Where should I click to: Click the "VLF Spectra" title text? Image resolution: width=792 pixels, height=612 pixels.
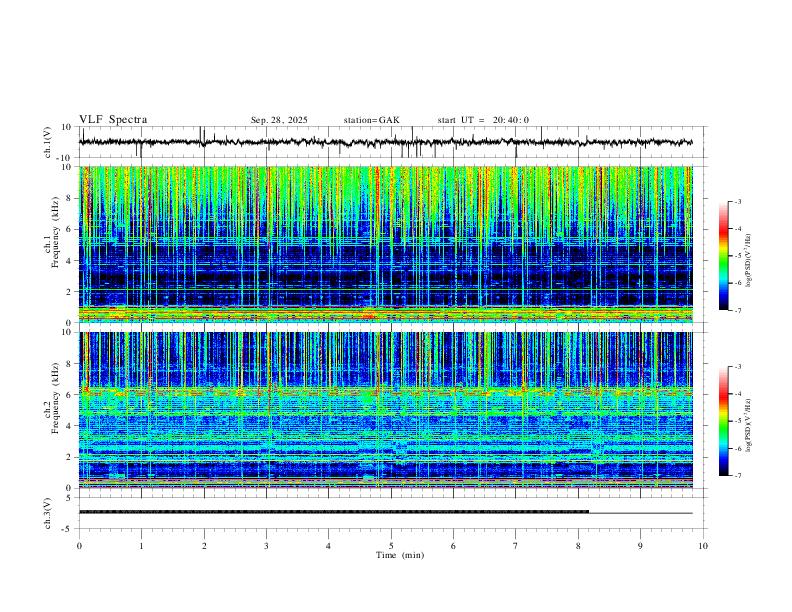click(x=113, y=120)
